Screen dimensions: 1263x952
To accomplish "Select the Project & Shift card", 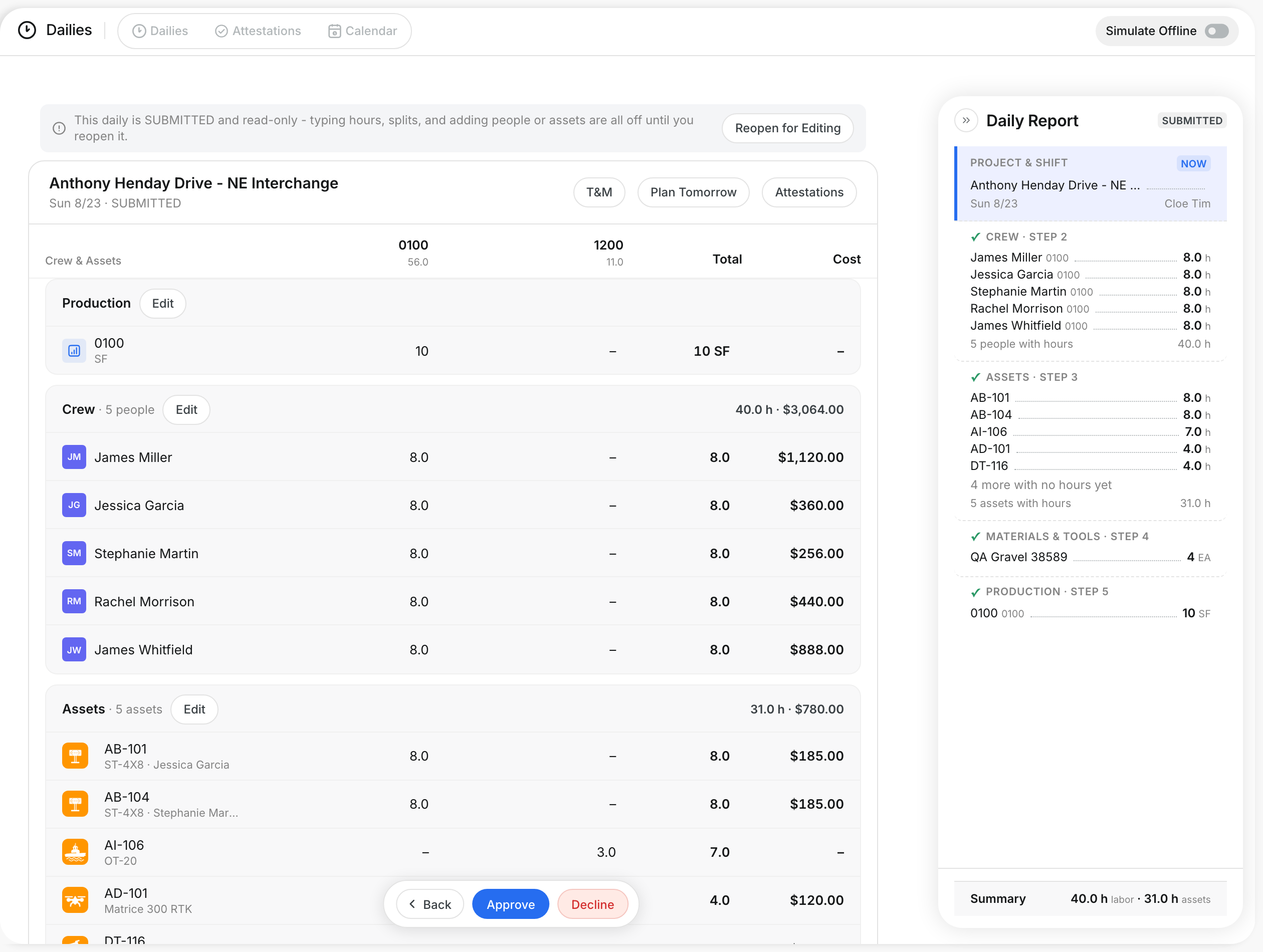I will 1091,183.
